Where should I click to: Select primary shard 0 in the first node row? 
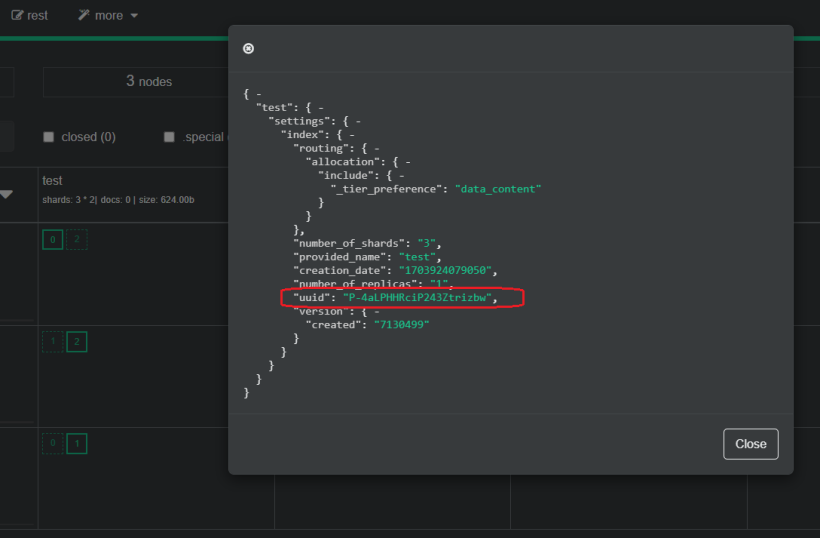[x=52, y=239]
